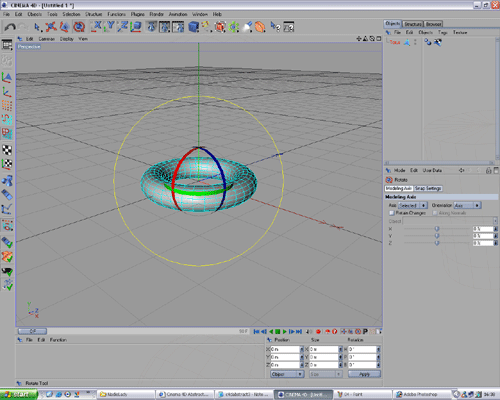Click the Add Light object icon
Screen dimensions: 500x400
pos(247,27)
